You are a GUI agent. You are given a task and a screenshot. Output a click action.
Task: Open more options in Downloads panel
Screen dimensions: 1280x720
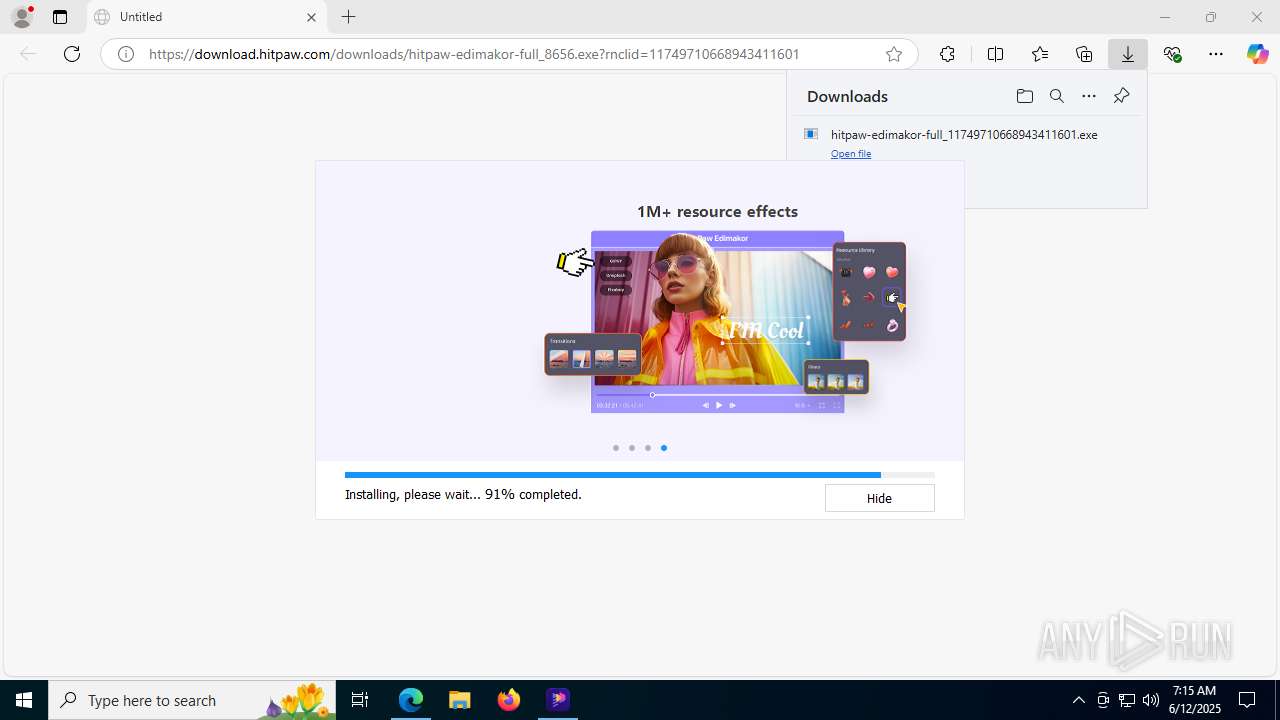tap(1089, 96)
